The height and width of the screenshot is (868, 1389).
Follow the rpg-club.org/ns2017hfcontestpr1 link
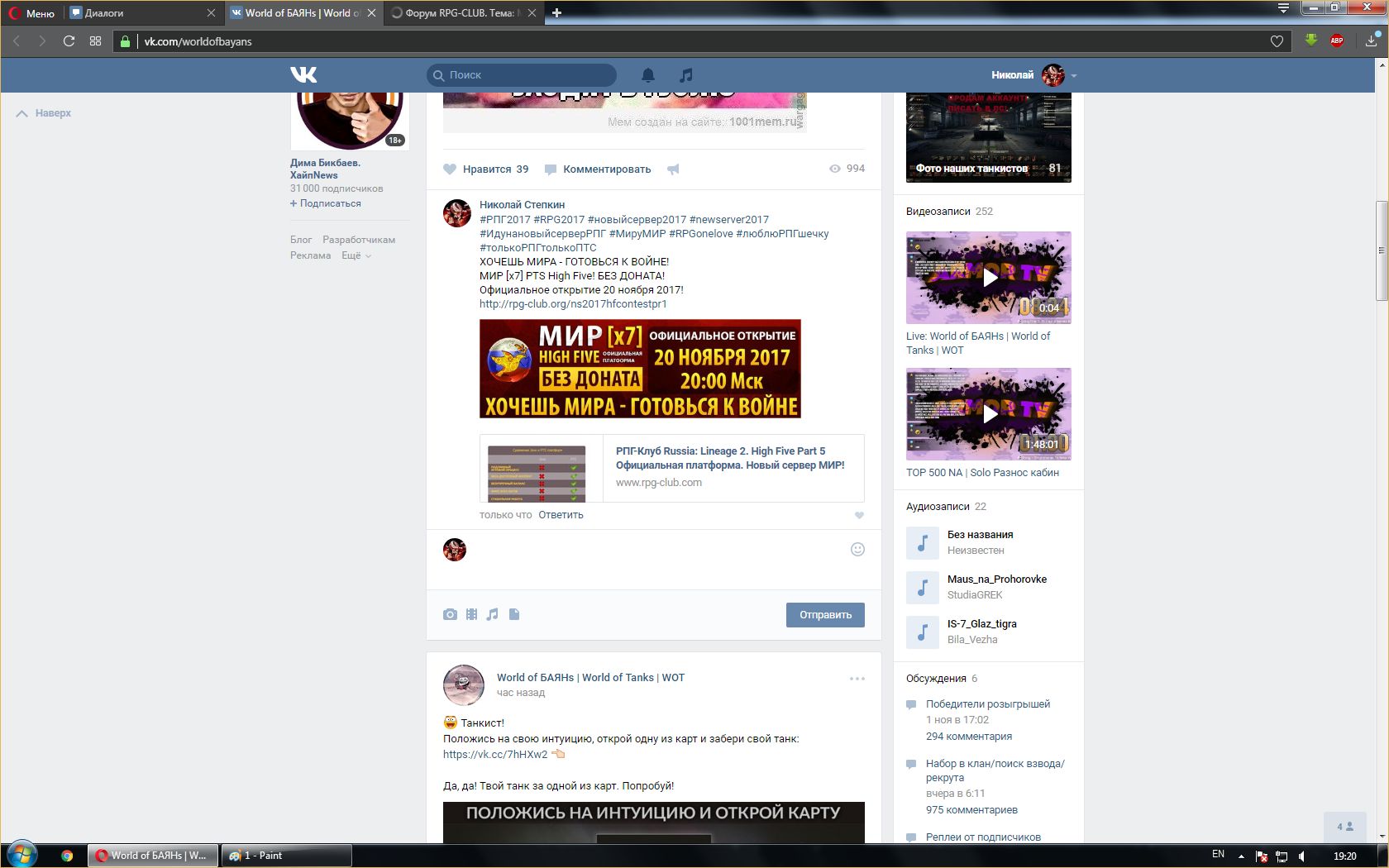573,303
